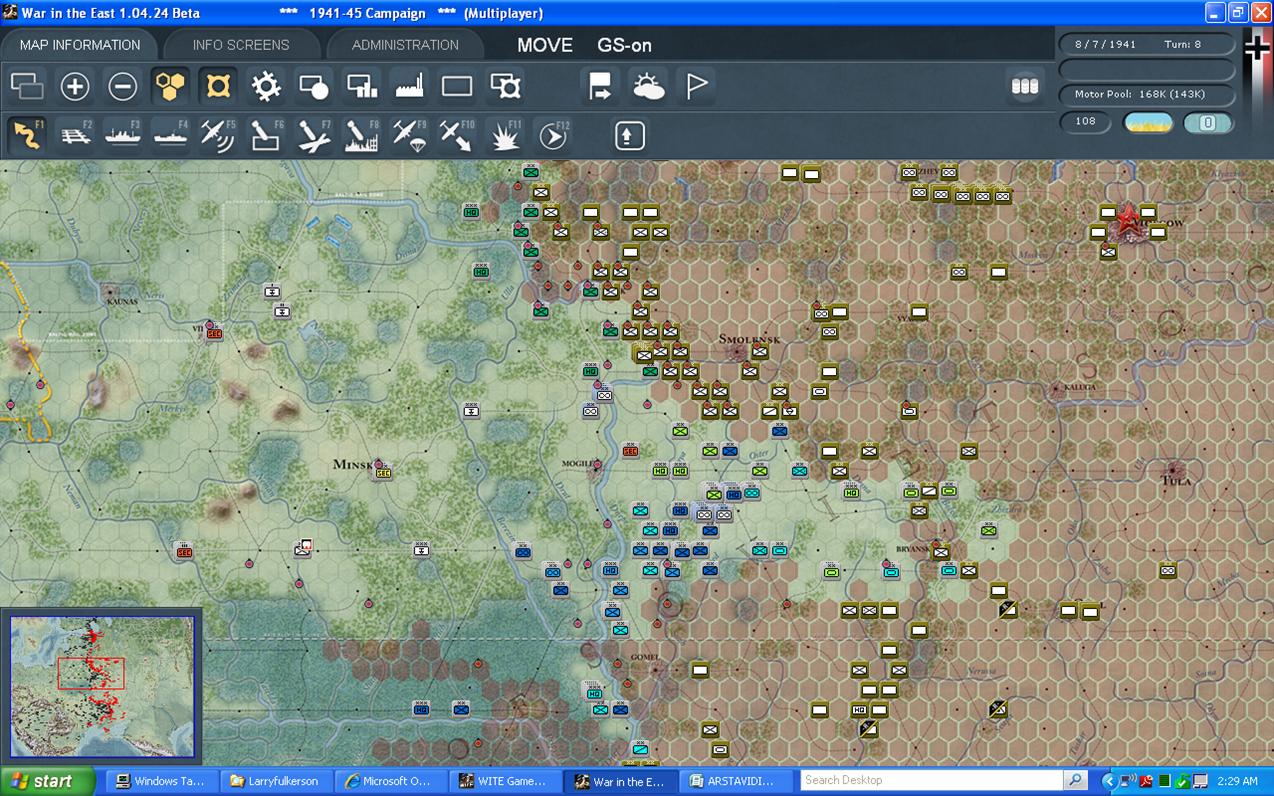This screenshot has height=796, width=1274.
Task: Zoom in the map with plus icon
Action: (75, 86)
